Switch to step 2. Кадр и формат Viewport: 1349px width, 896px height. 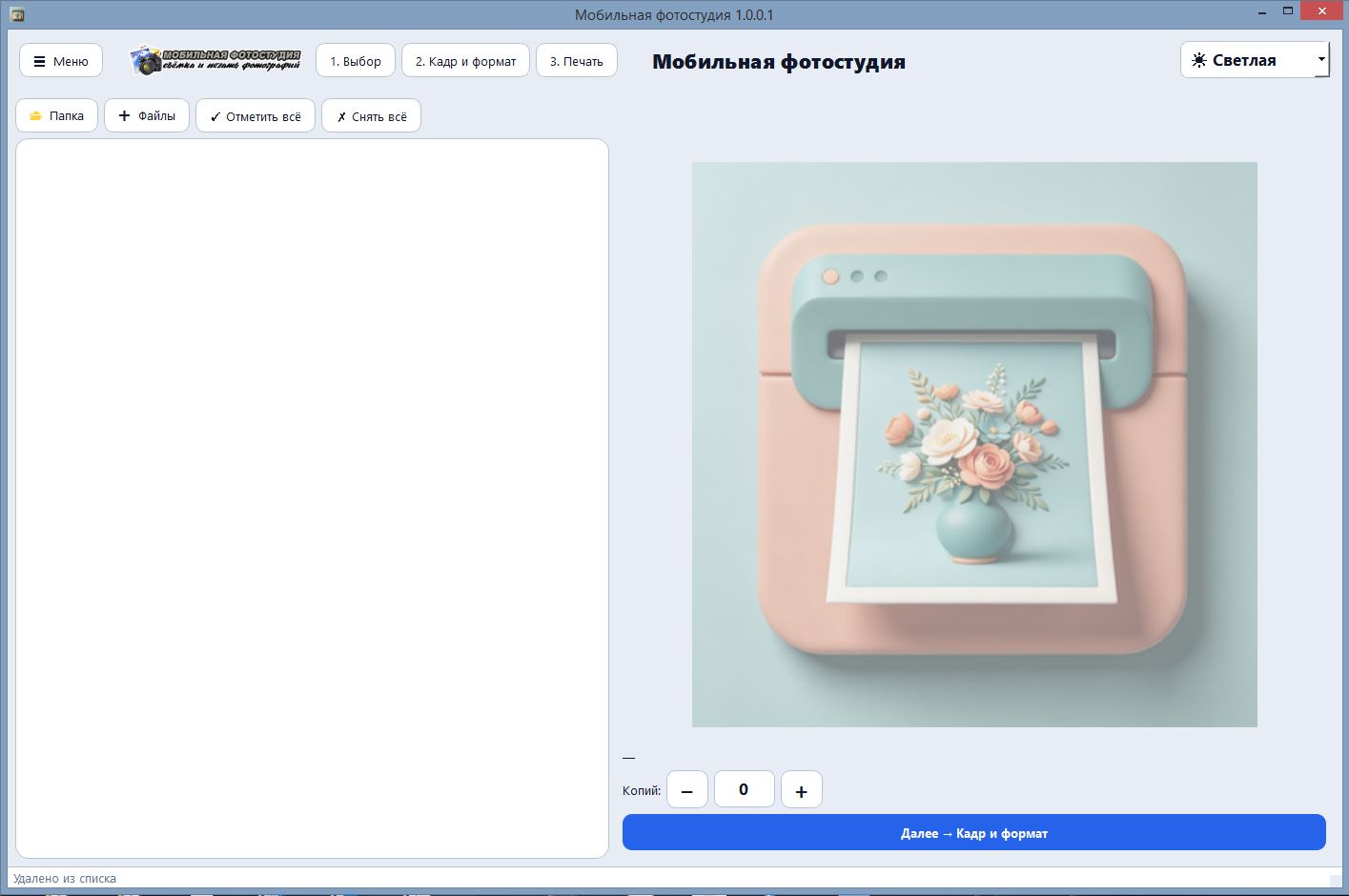coord(465,61)
